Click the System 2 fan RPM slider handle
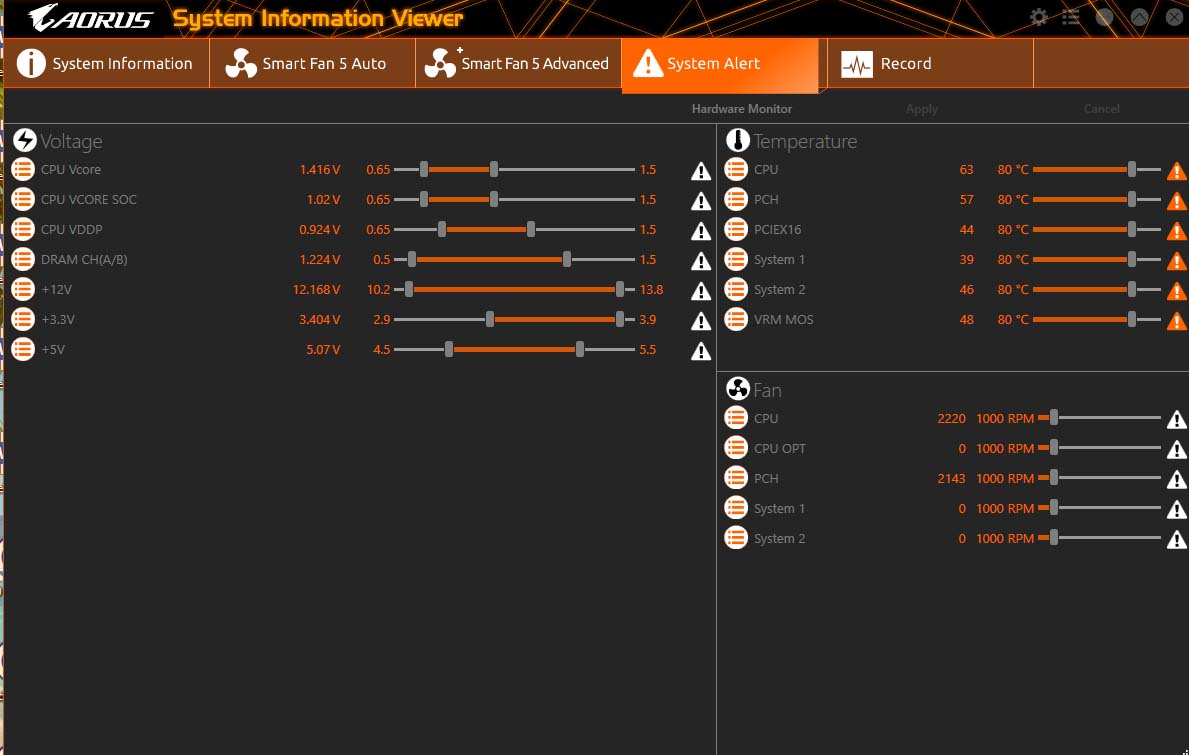This screenshot has width=1189, height=755. pos(1053,538)
